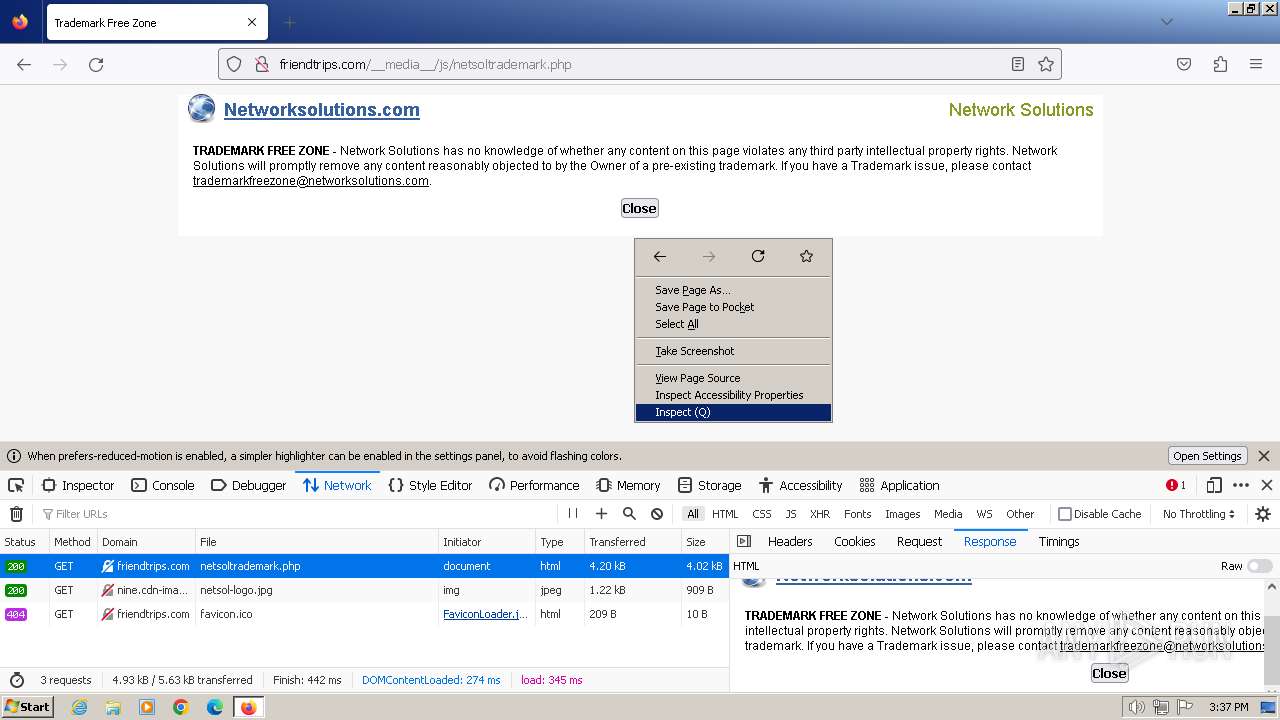Open the No Throttling dropdown
The width and height of the screenshot is (1280, 720).
point(1199,514)
